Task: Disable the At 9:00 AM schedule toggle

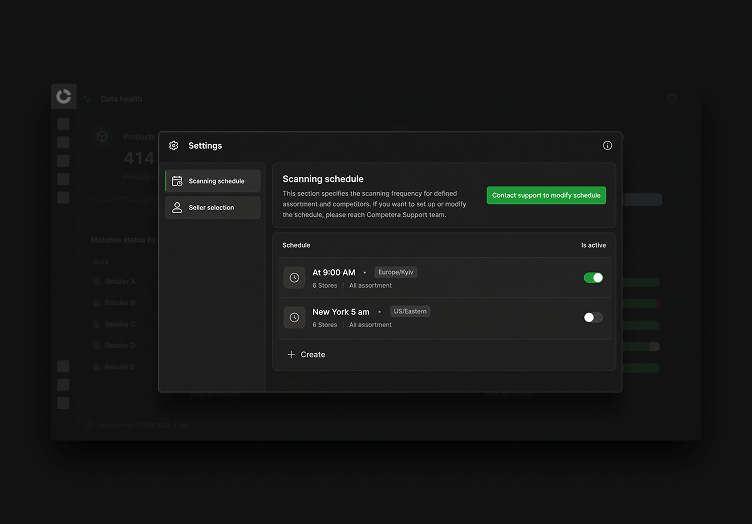Action: pyautogui.click(x=593, y=278)
